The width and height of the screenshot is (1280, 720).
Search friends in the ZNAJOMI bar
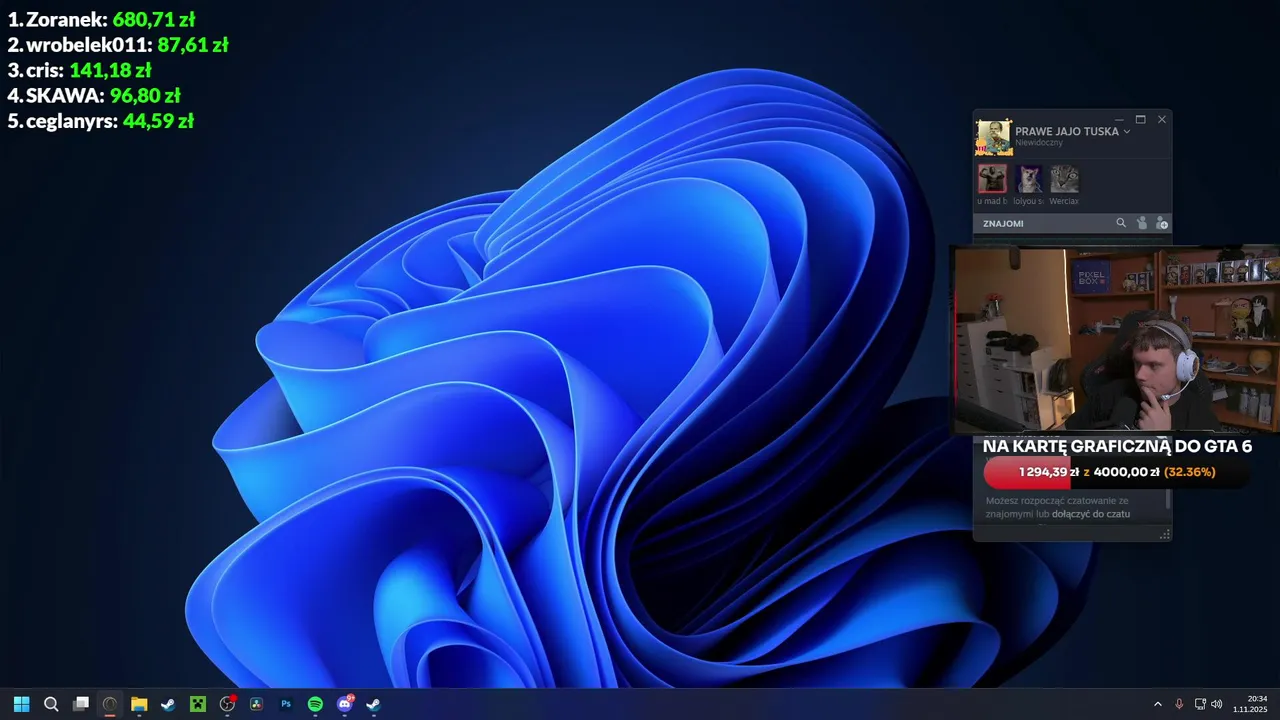click(1121, 223)
